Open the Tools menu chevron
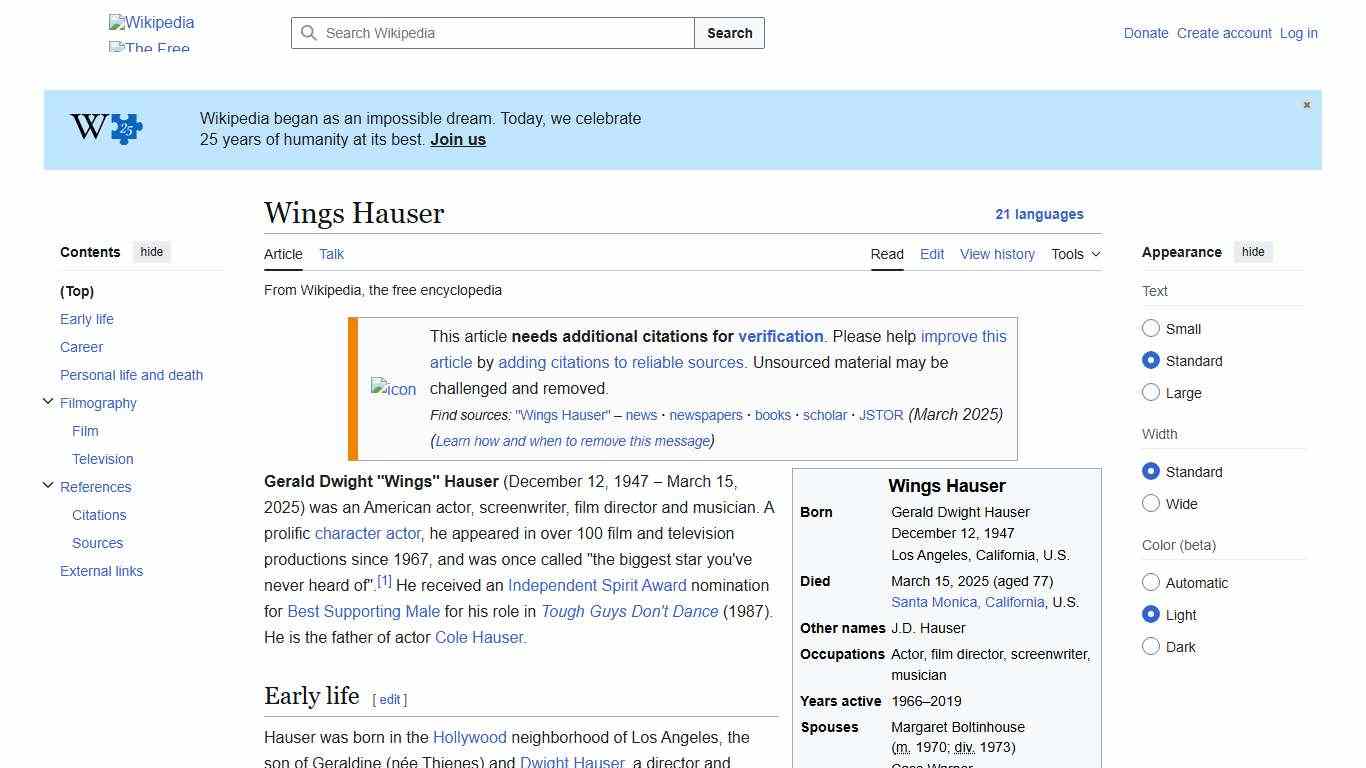Viewport: 1366px width, 768px height. [1095, 254]
